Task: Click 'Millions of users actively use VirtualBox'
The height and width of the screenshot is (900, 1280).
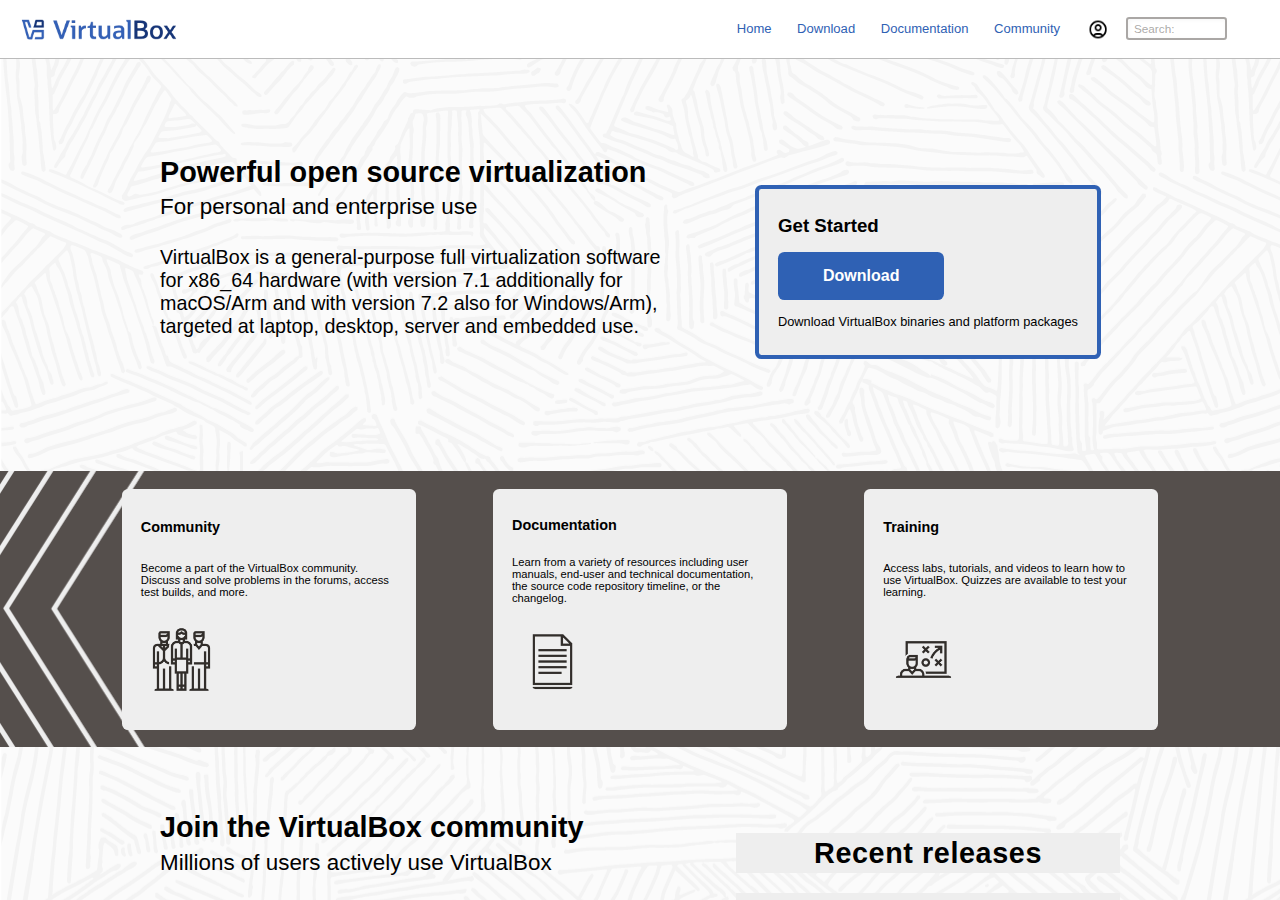Action: tap(356, 862)
